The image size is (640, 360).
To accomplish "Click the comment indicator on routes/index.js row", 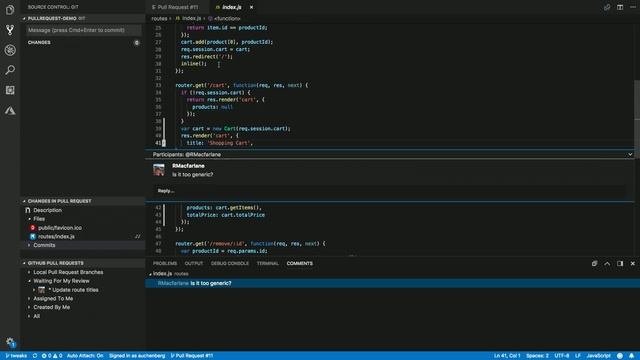I will coord(138,236).
